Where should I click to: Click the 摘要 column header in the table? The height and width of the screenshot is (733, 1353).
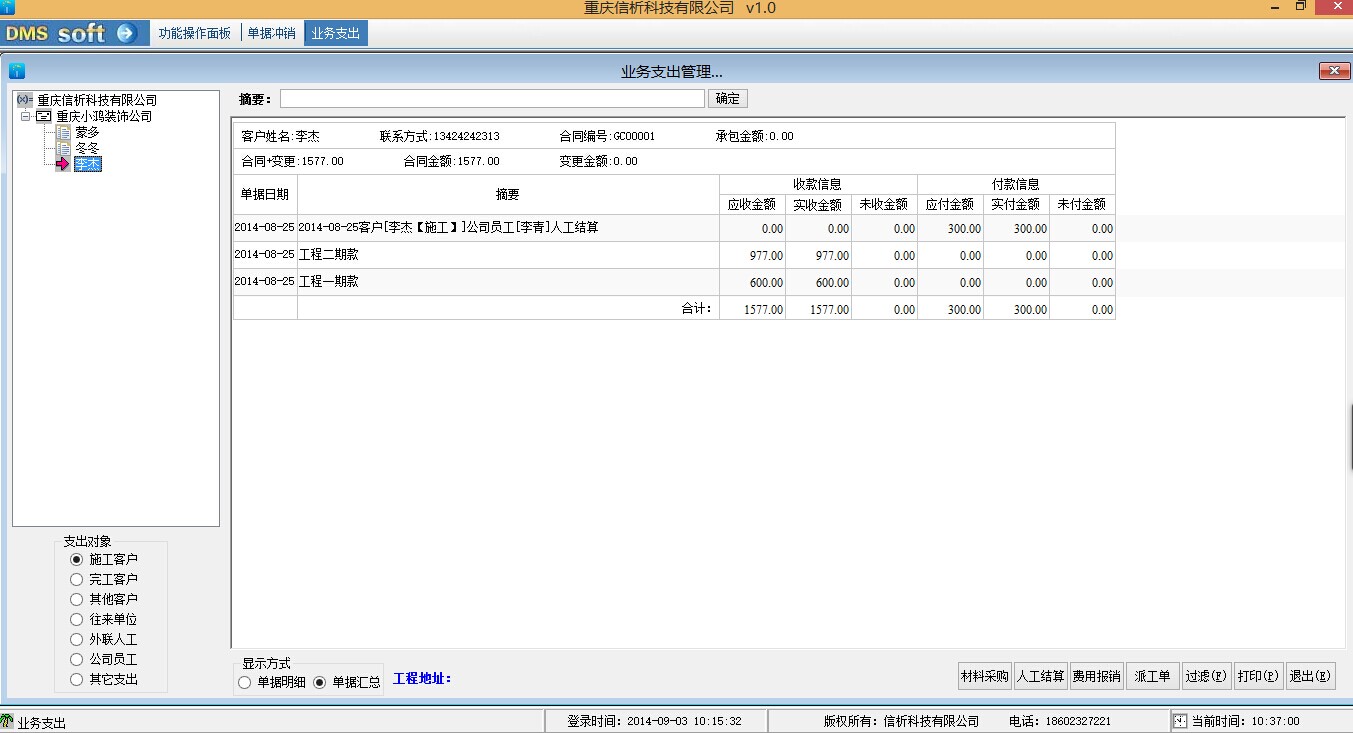click(508, 194)
